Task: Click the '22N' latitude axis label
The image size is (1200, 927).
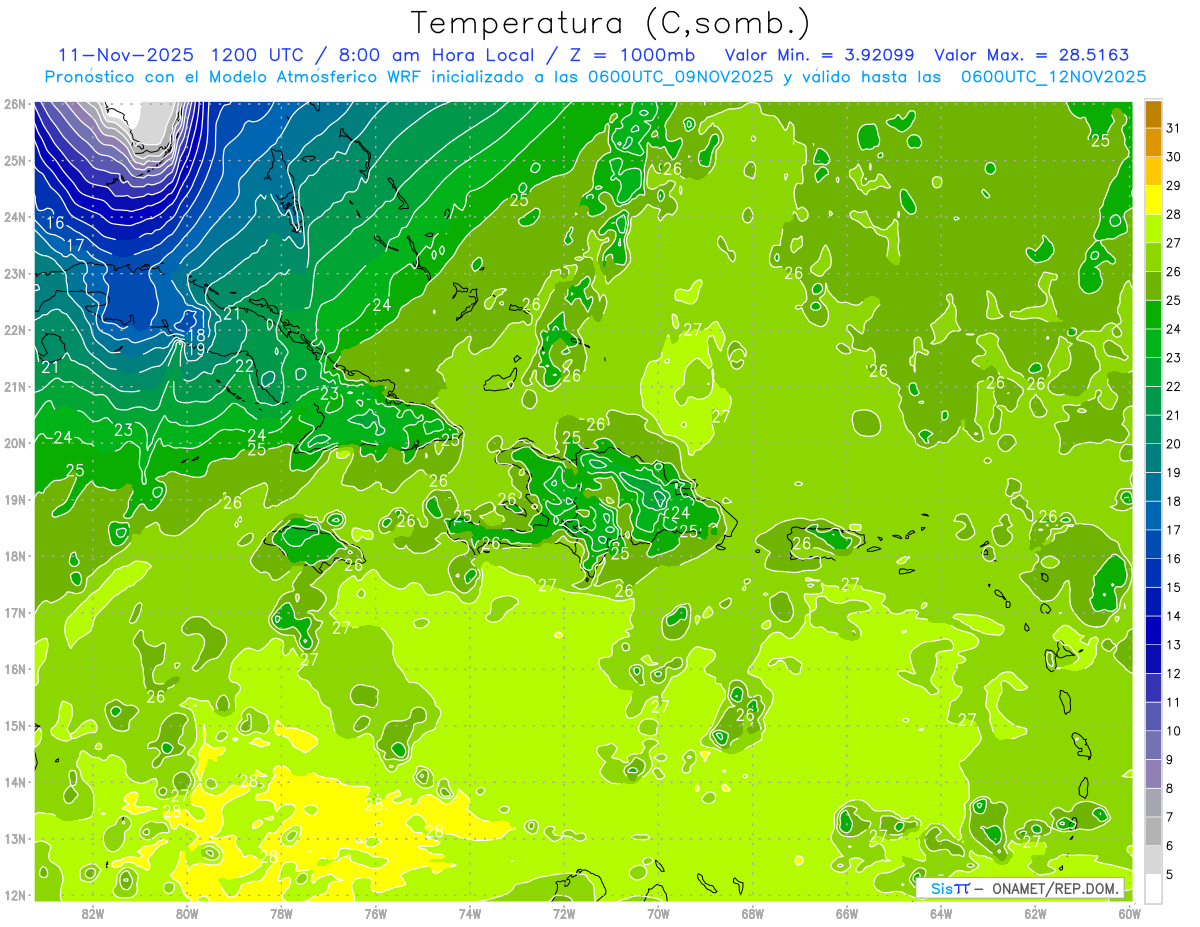Action: pos(15,330)
